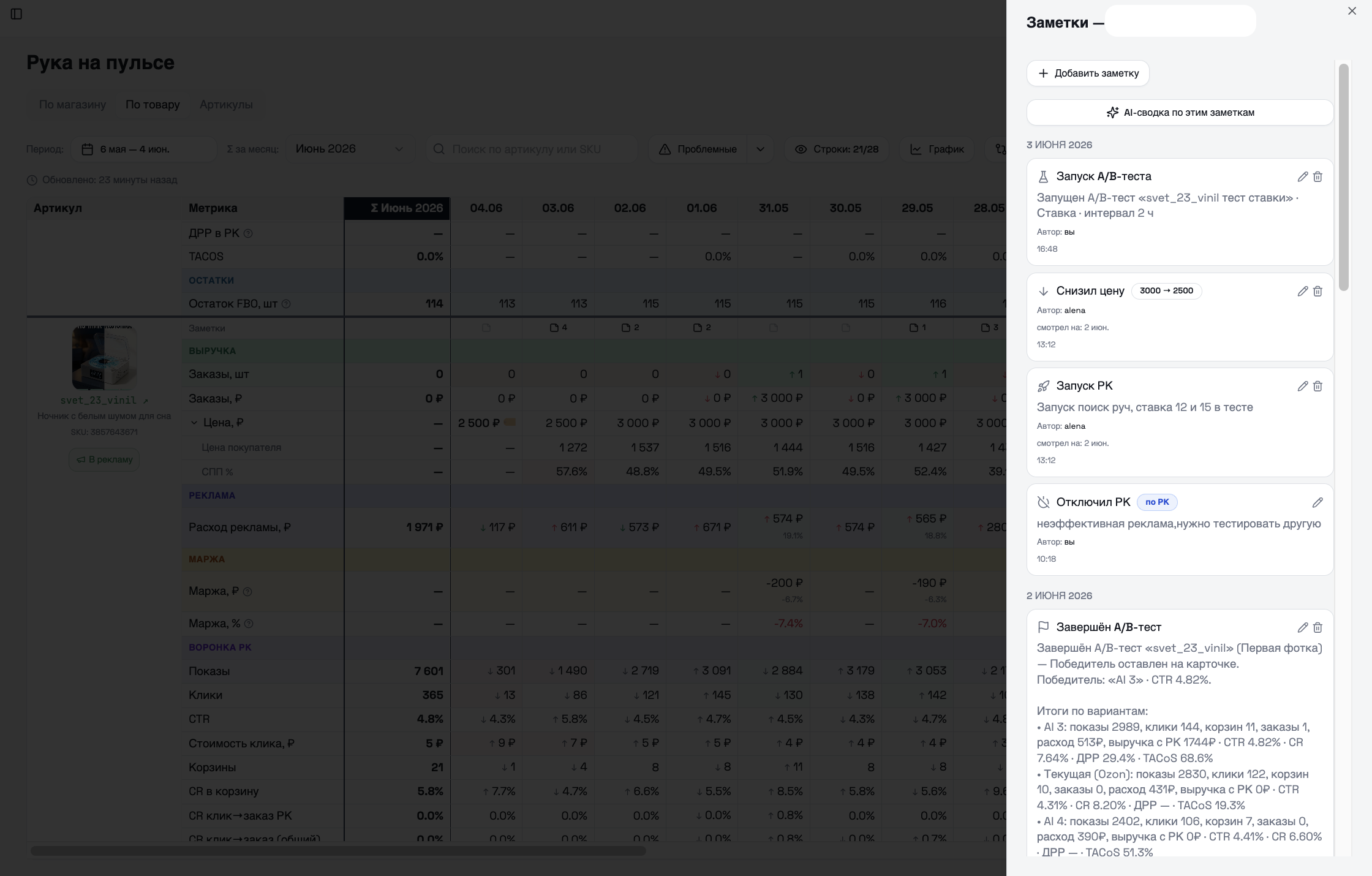Edit the Снизил цену note
This screenshot has height=876, width=1372.
click(1303, 291)
